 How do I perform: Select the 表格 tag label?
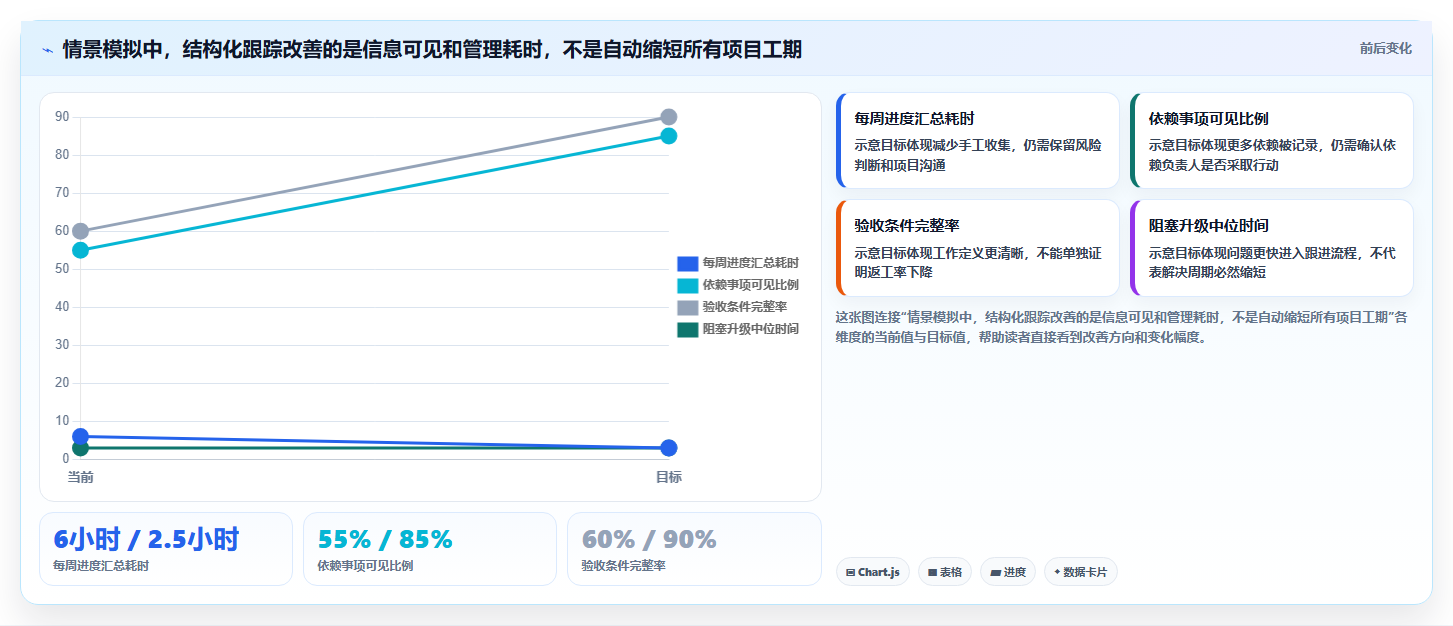click(951, 573)
